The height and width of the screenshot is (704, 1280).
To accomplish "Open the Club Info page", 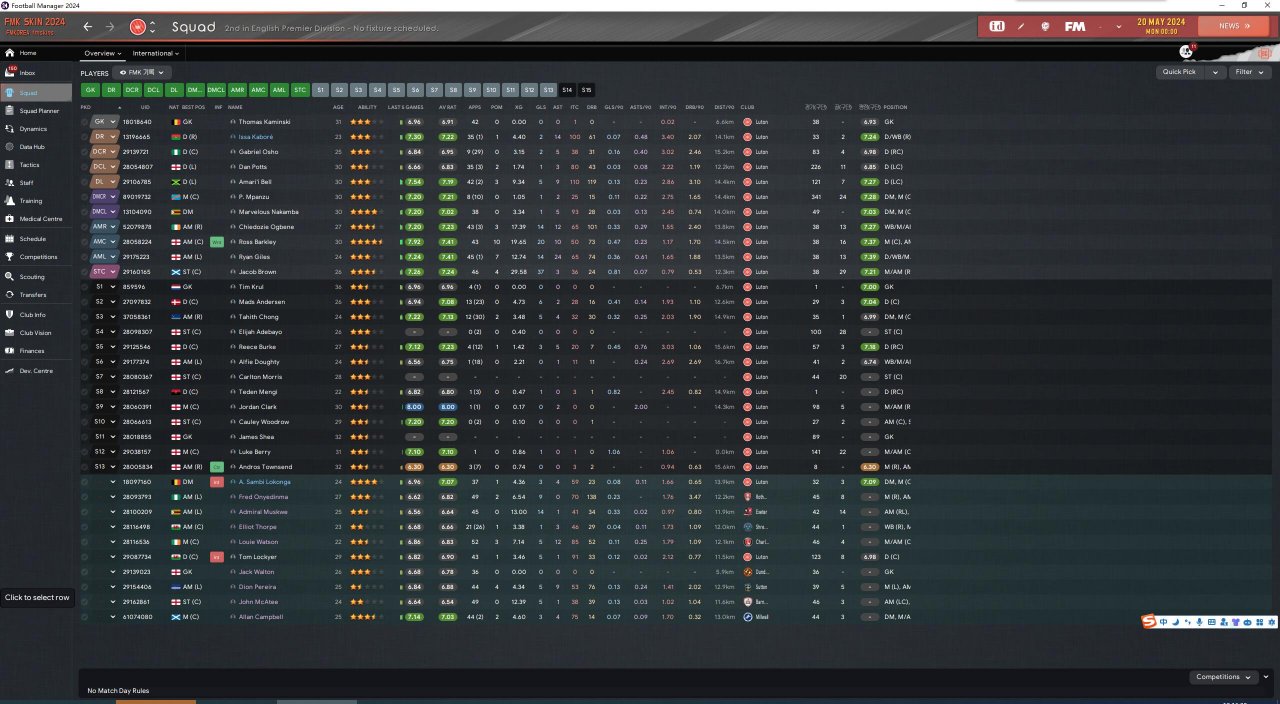I will click(36, 314).
